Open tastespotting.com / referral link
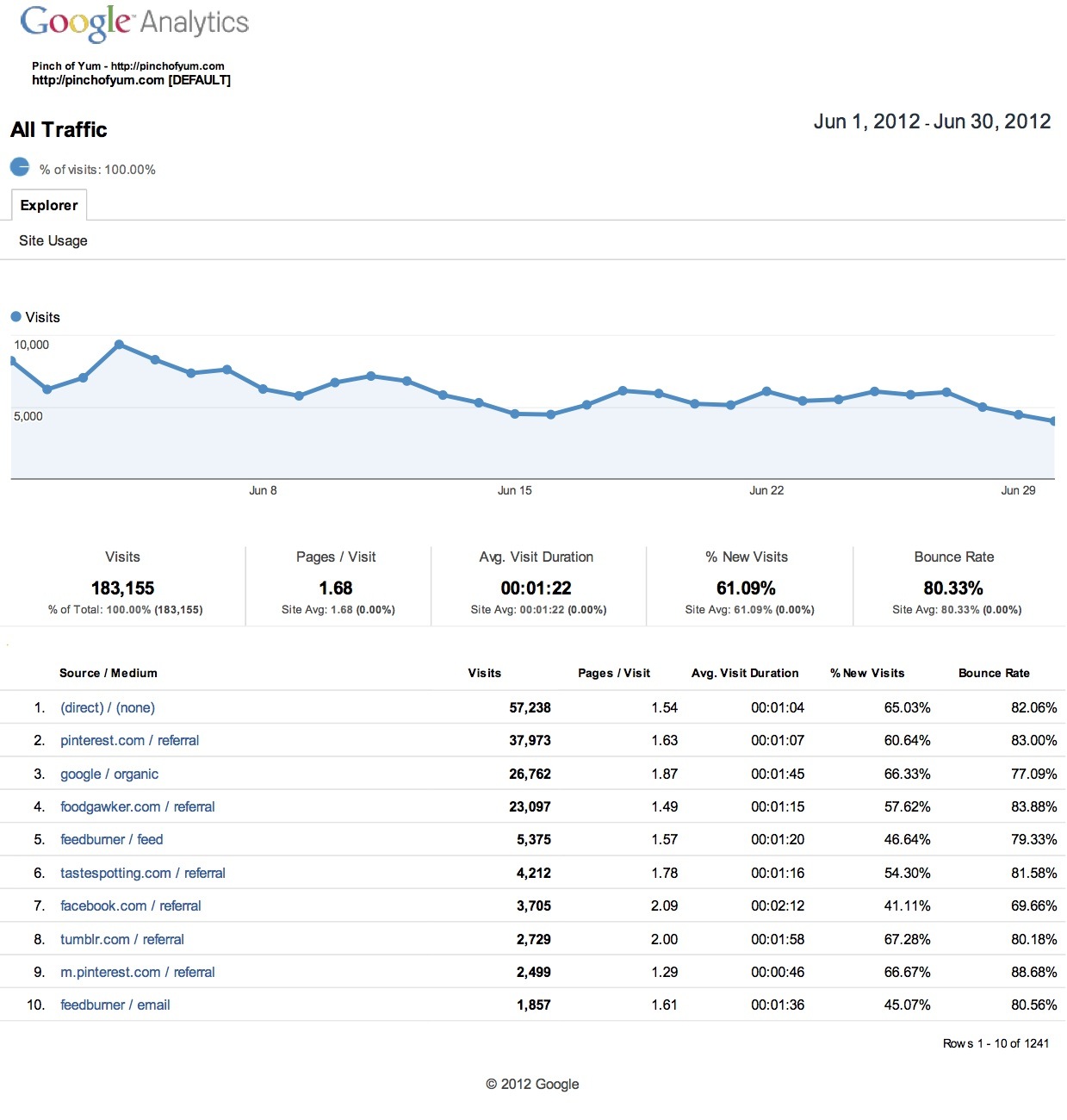 143,873
